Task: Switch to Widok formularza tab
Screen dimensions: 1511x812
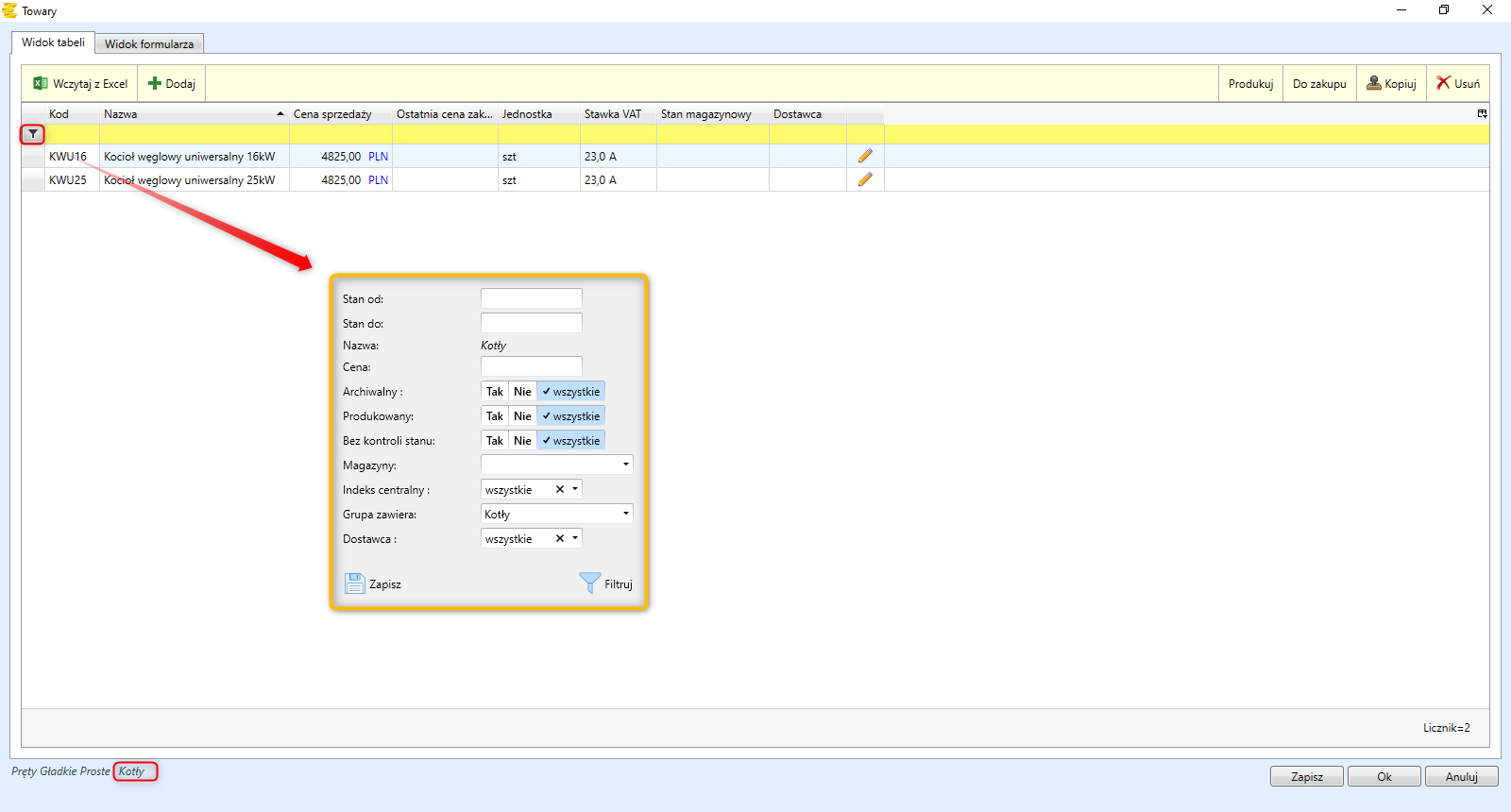Action: 149,44
